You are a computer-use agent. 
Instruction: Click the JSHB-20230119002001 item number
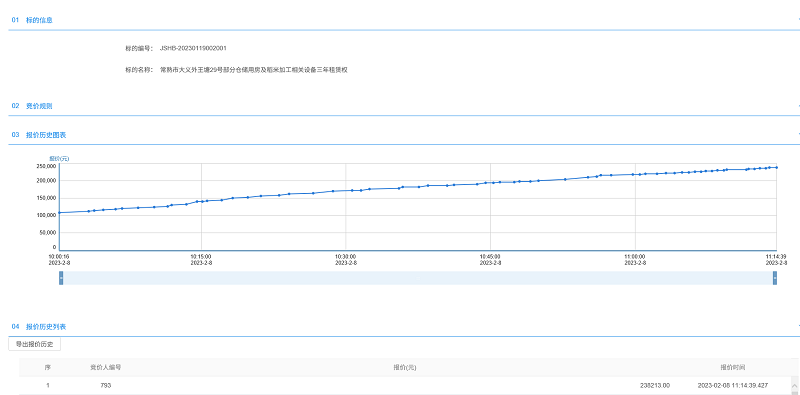pyautogui.click(x=193, y=48)
